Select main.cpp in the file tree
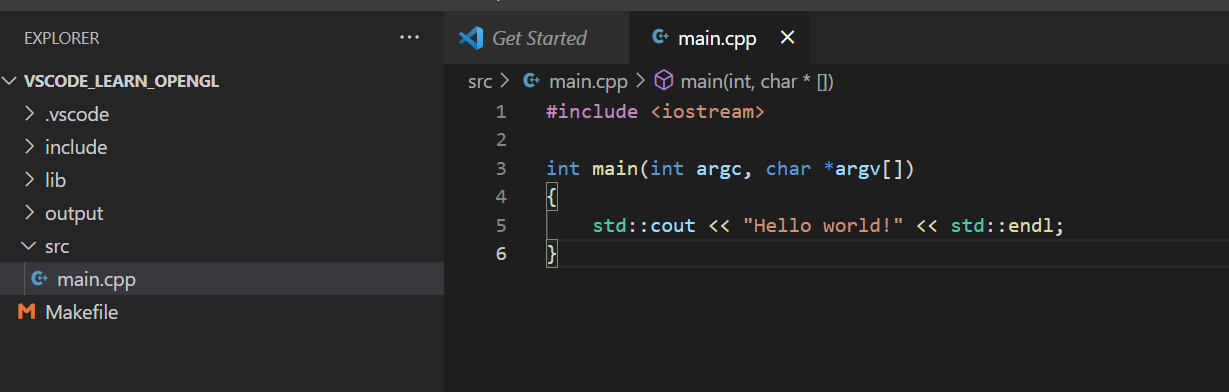Viewport: 1229px width, 392px height. click(x=222, y=279)
